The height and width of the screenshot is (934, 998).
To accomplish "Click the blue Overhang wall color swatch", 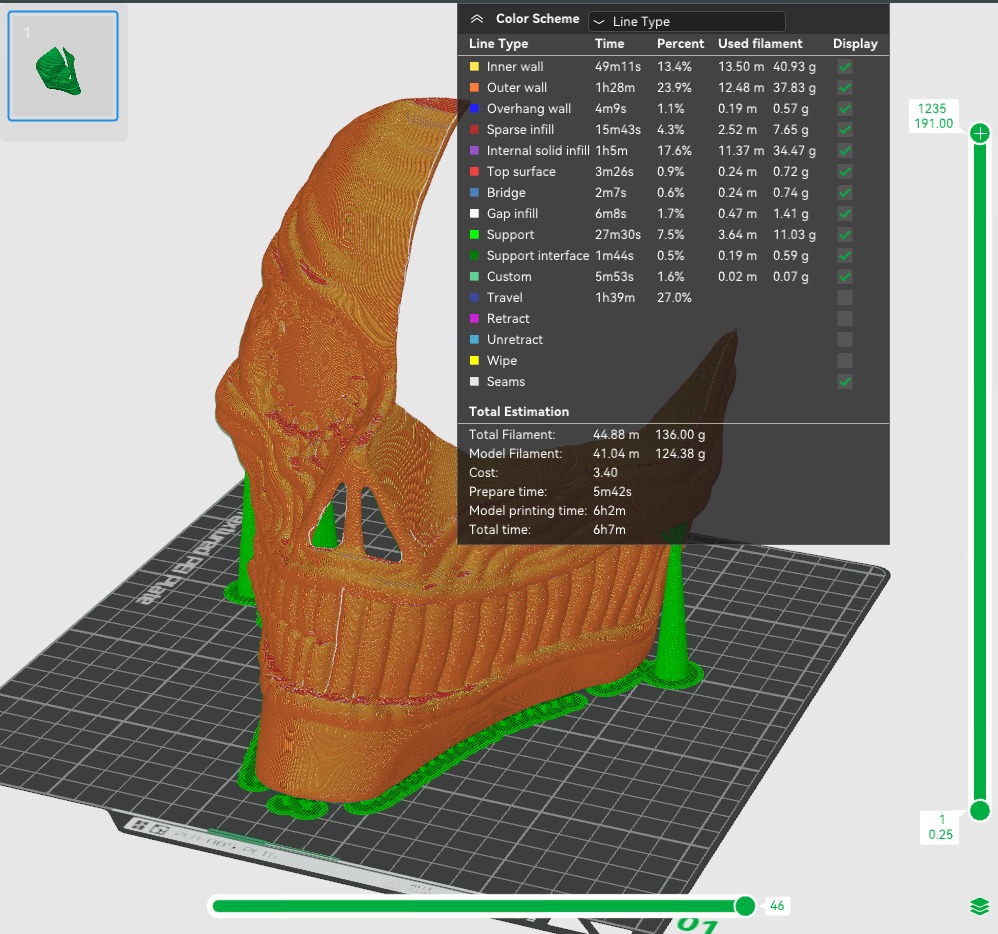I will [x=474, y=108].
